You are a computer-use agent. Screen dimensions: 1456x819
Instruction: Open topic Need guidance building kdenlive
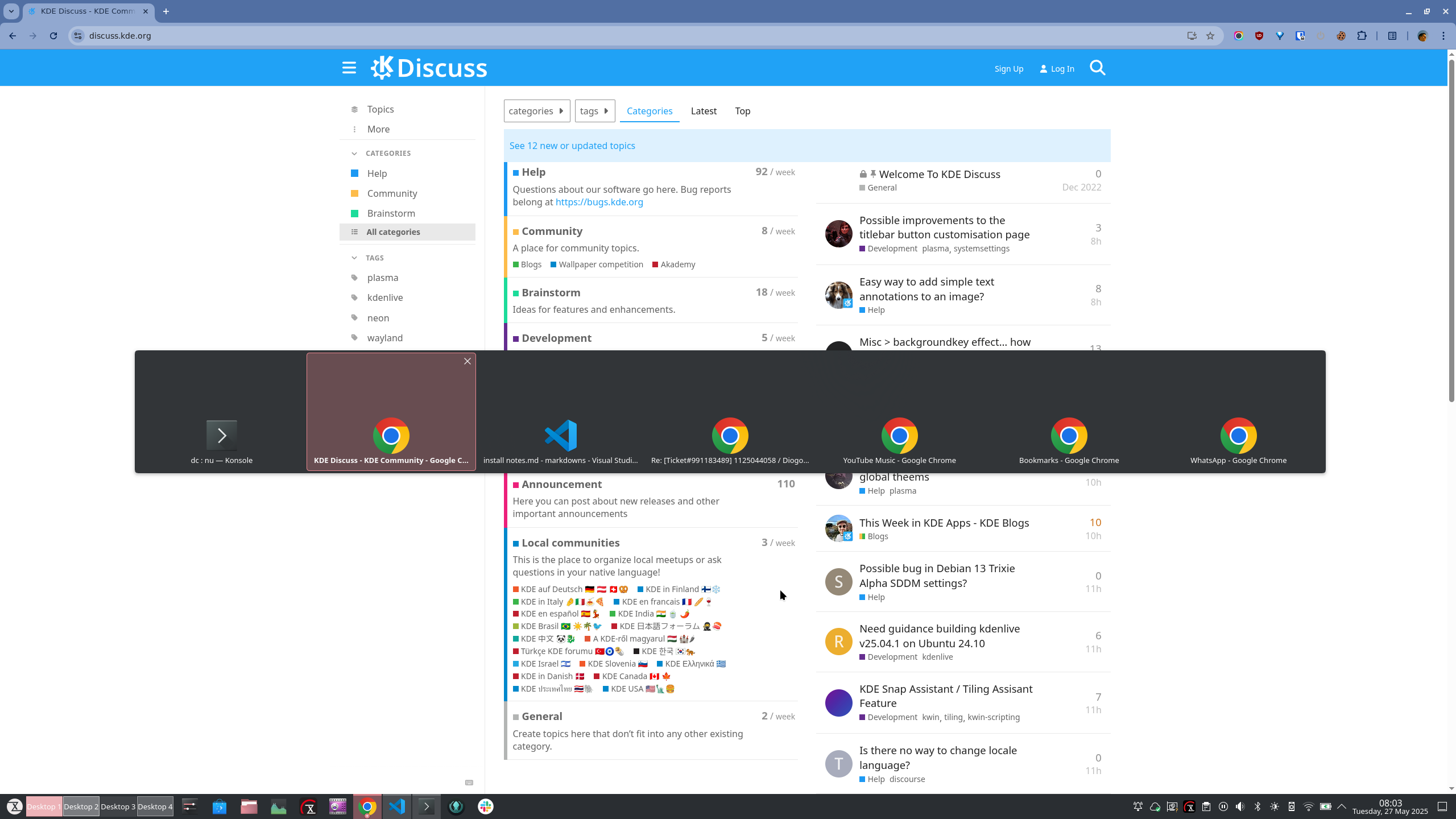coord(939,636)
